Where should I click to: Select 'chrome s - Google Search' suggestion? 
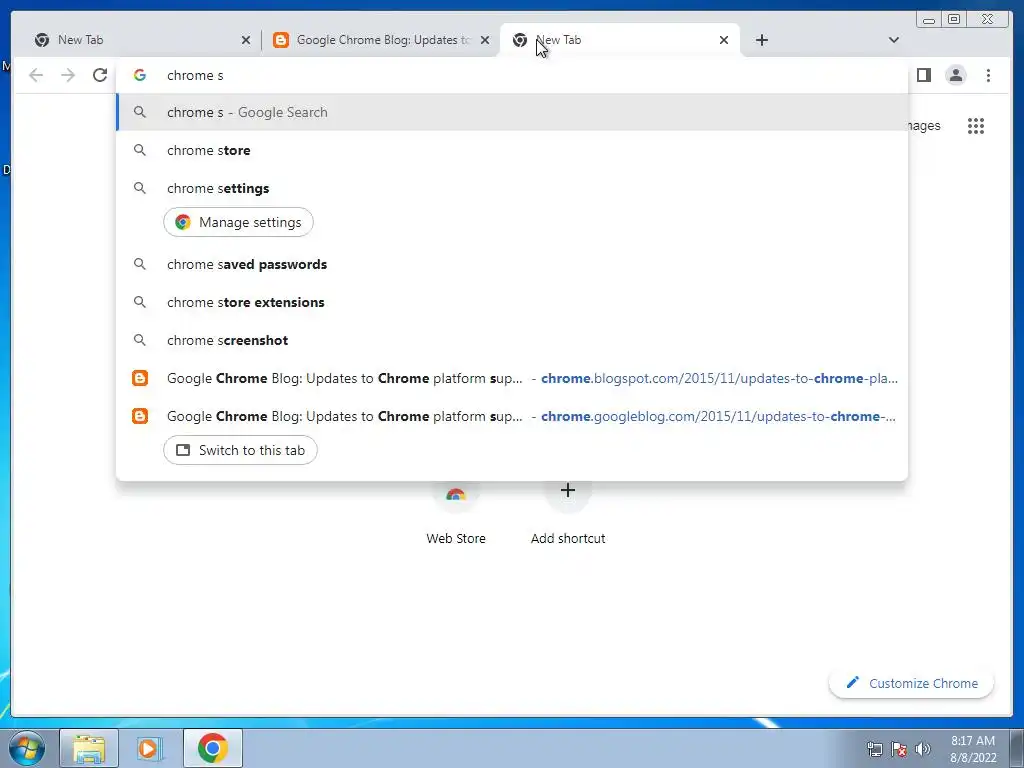(512, 112)
